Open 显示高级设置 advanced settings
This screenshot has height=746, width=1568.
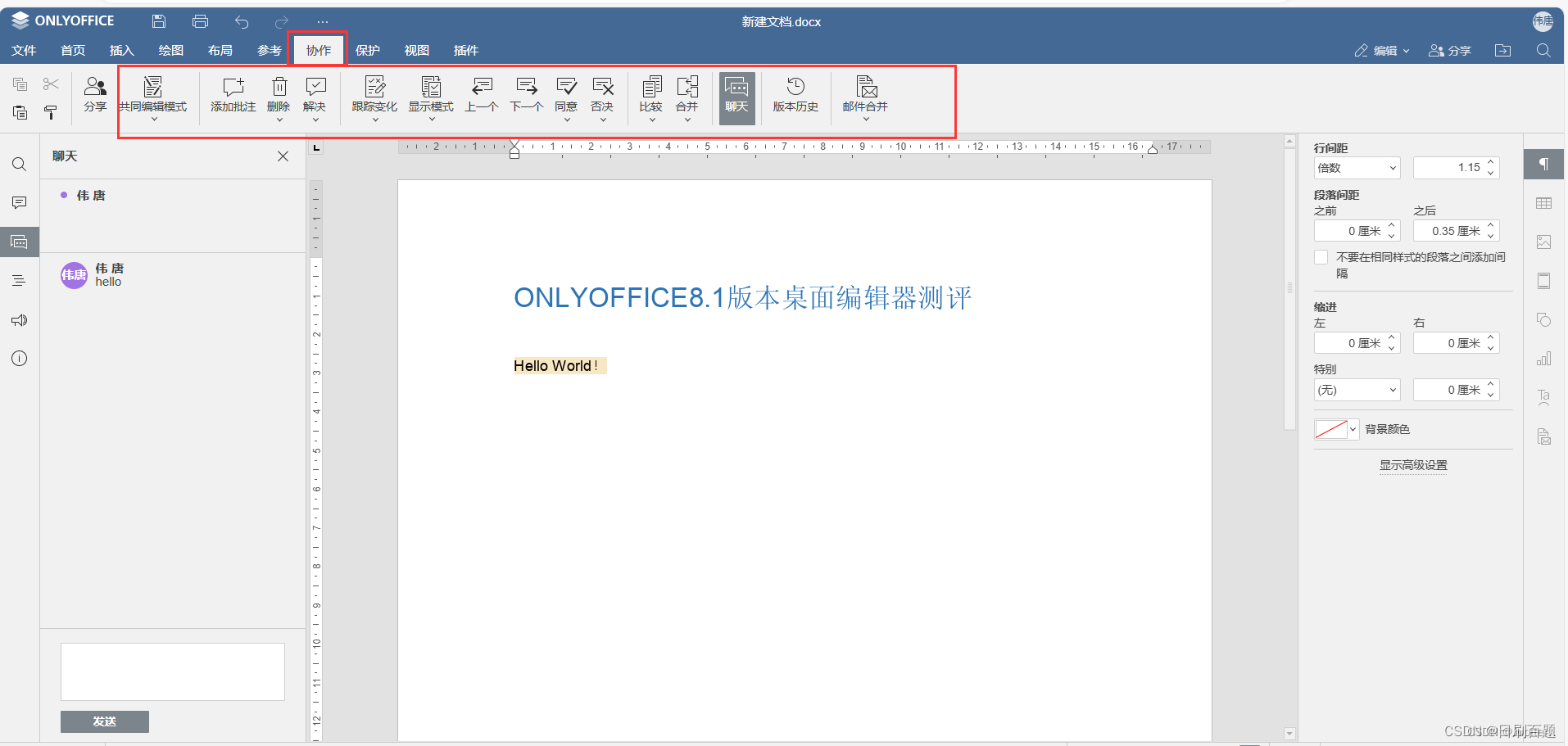[1412, 465]
